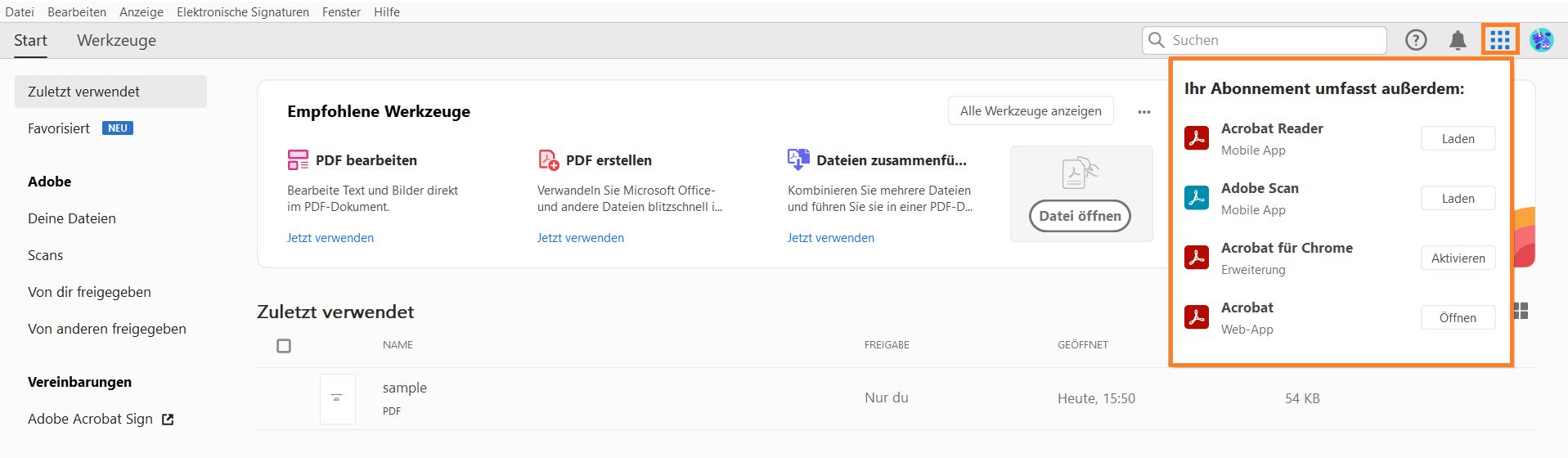Switch to the Werkzeuge tab

click(x=116, y=40)
